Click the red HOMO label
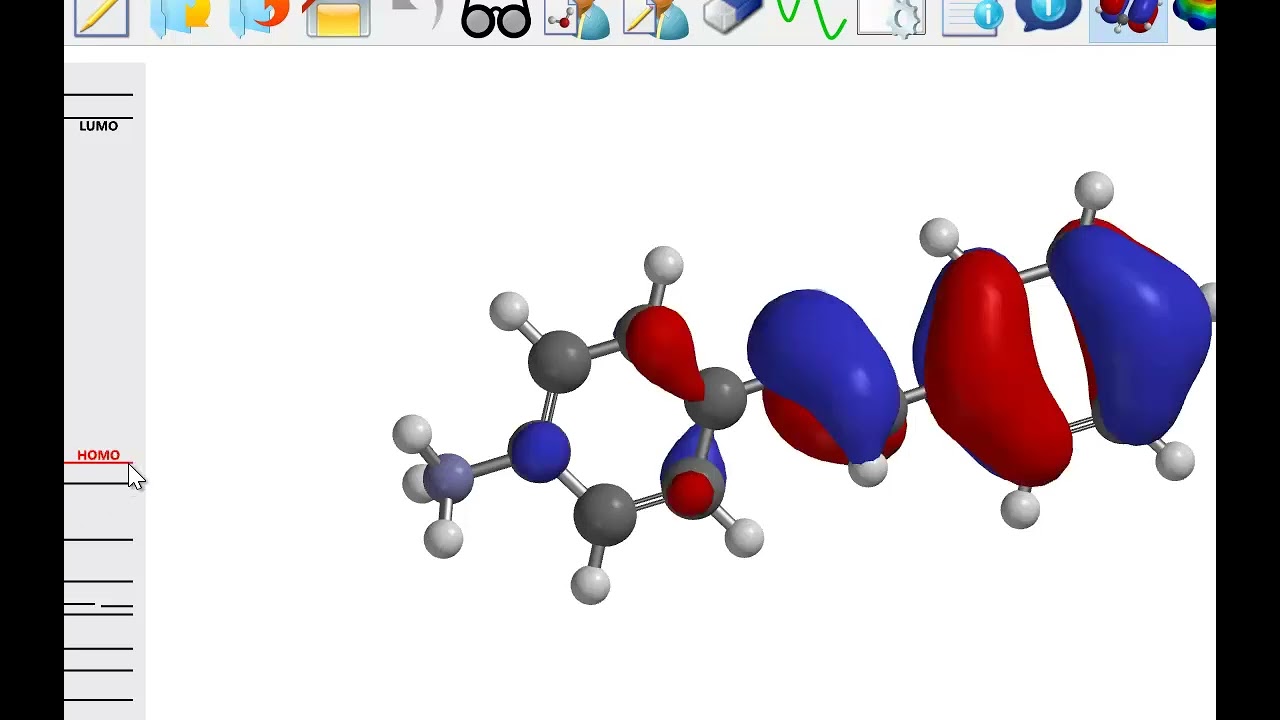The height and width of the screenshot is (720, 1280). point(98,455)
